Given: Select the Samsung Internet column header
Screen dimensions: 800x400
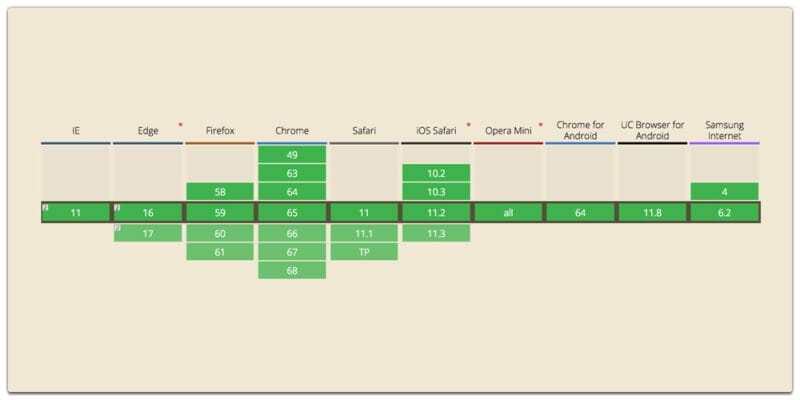Looking at the screenshot, I should [x=724, y=130].
